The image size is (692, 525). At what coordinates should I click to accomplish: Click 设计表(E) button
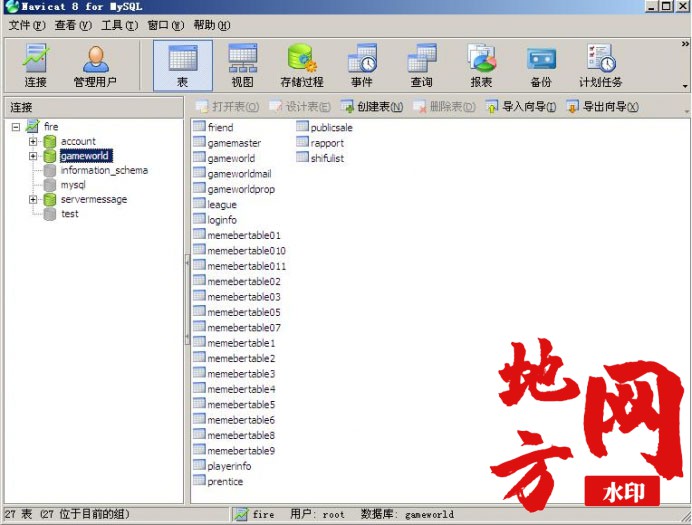pos(300,106)
